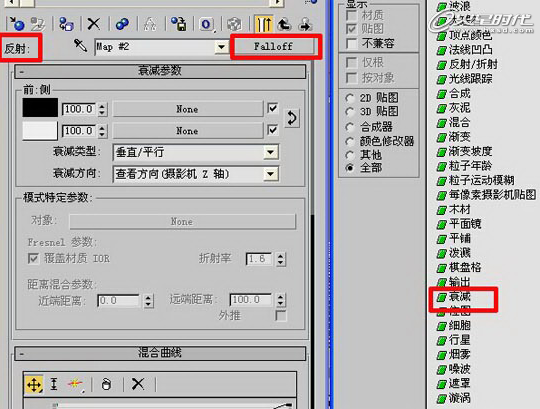
Task: Click the green icon beside 噪波
Action: click(442, 369)
